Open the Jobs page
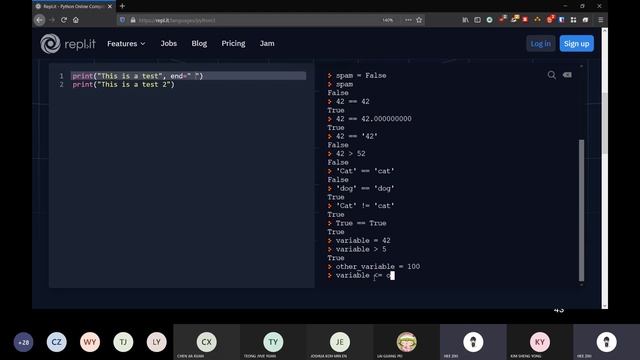The height and width of the screenshot is (360, 640). pyautogui.click(x=169, y=43)
